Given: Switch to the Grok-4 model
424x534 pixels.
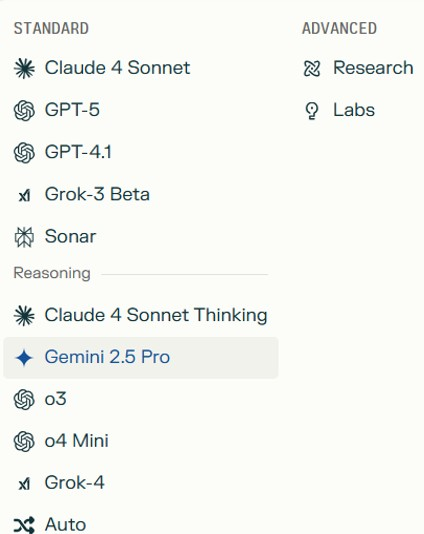Looking at the screenshot, I should pyautogui.click(x=141, y=483).
